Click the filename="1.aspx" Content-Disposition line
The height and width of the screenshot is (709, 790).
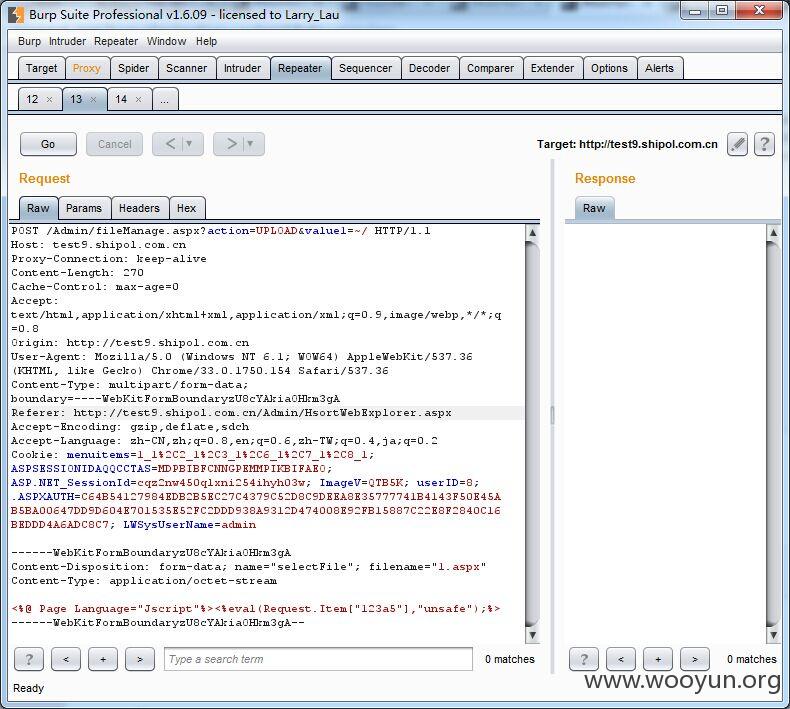(x=248, y=567)
